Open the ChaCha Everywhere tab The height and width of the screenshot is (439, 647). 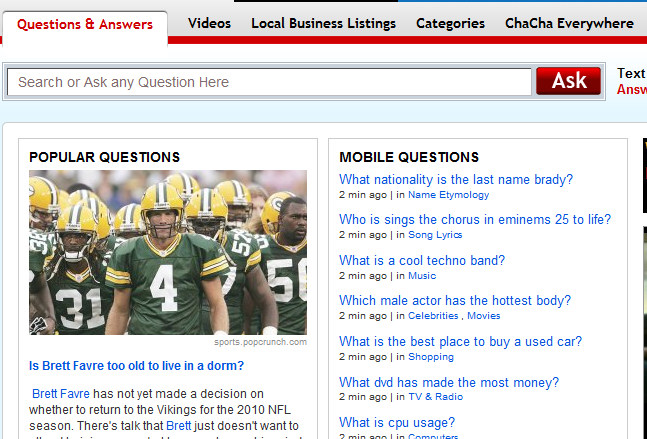569,24
